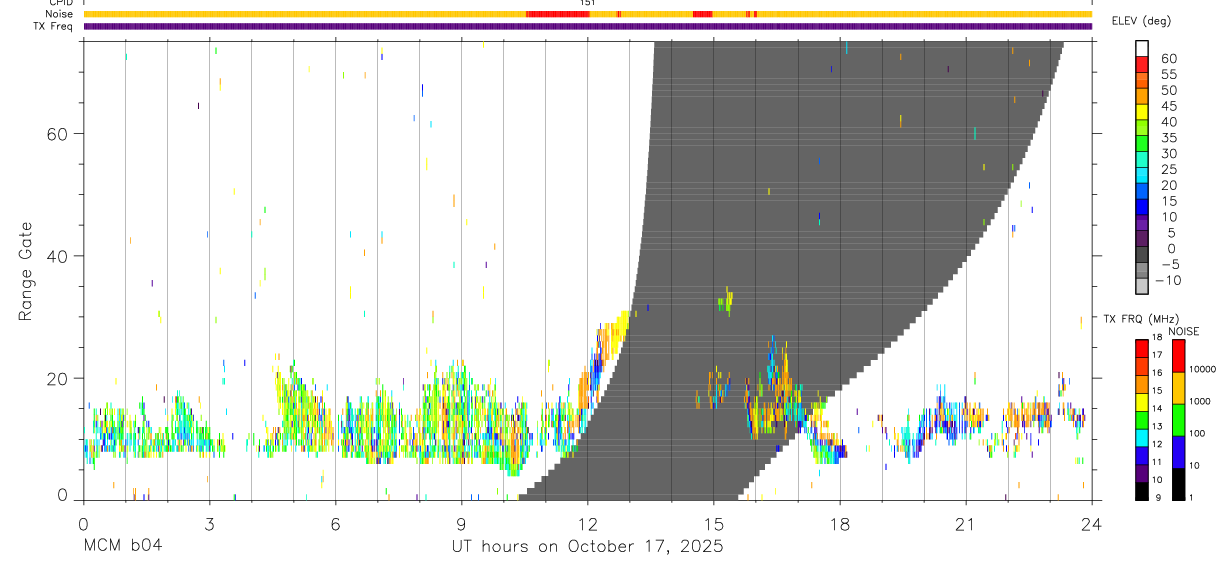Click the purple TX Freq strip above the plot
The image size is (1228, 567).
[587, 26]
